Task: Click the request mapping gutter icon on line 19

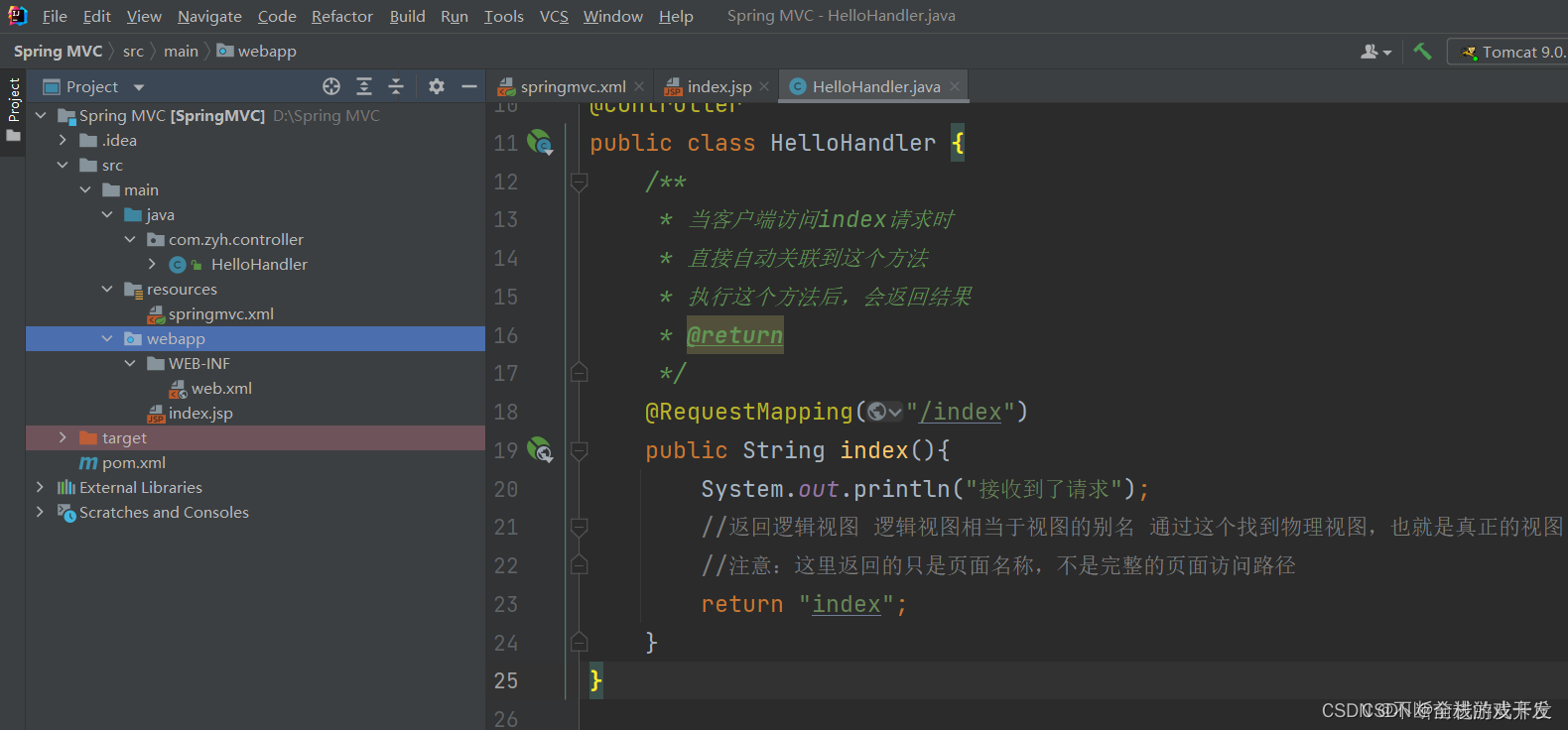Action: [540, 450]
